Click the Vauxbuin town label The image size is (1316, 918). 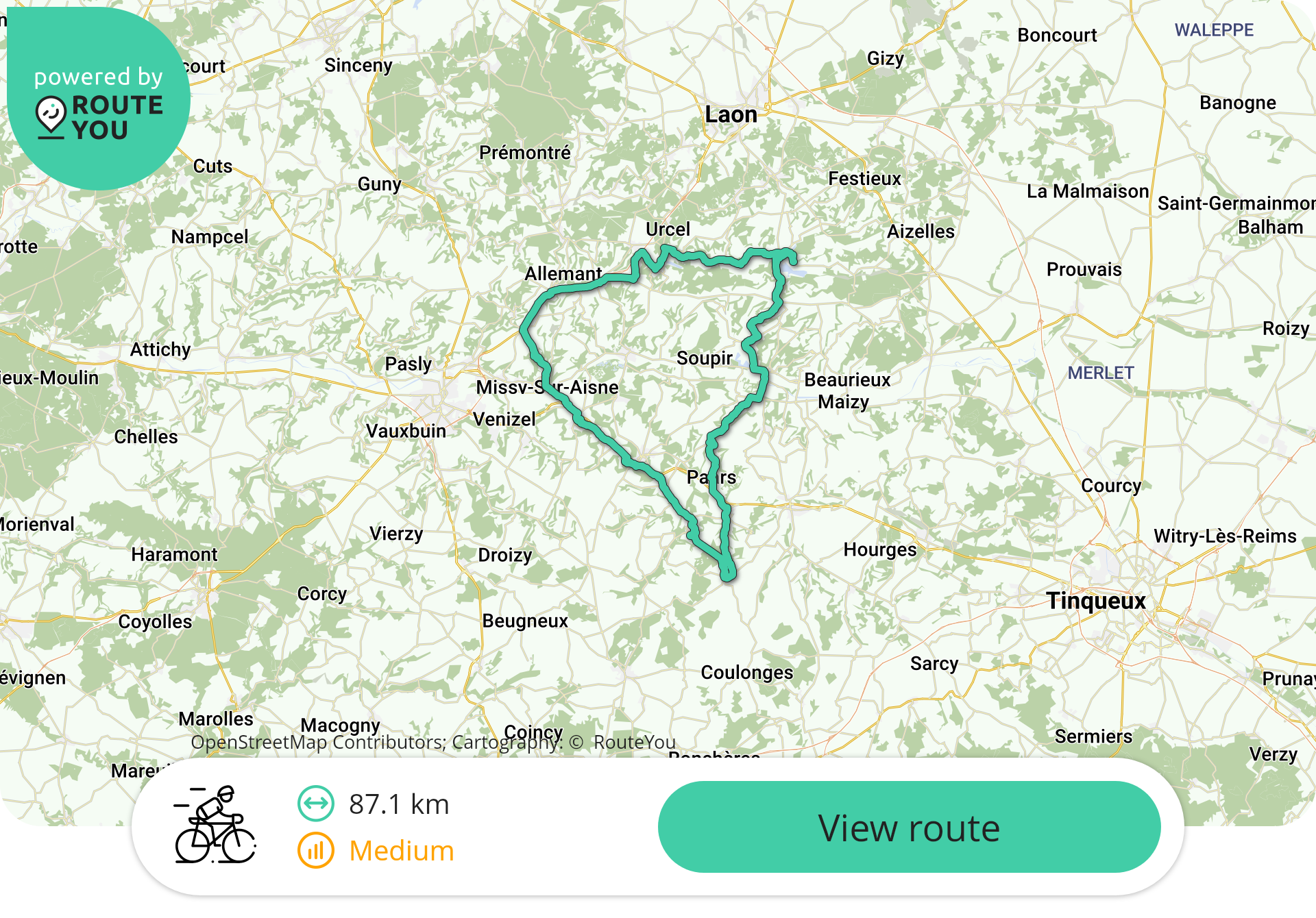coord(406,432)
